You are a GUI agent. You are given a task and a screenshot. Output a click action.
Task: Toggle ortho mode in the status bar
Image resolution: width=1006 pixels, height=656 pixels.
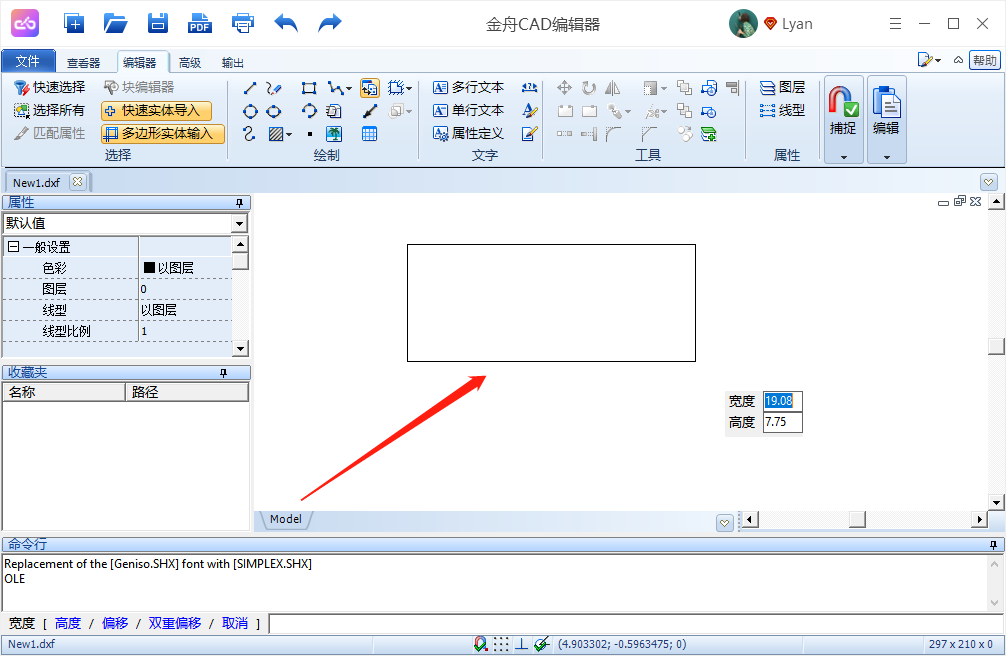(521, 644)
